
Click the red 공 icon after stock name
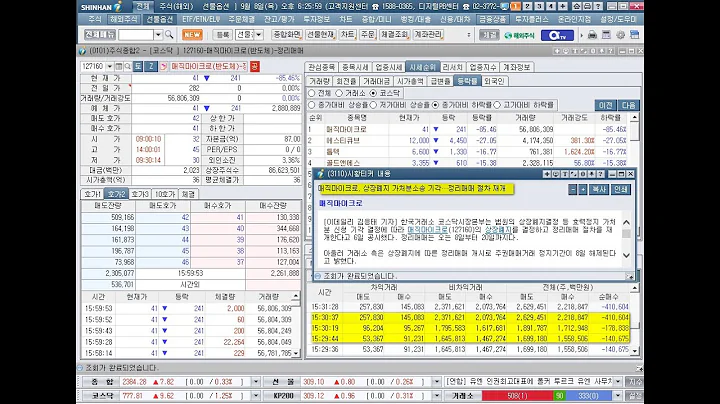pos(254,67)
